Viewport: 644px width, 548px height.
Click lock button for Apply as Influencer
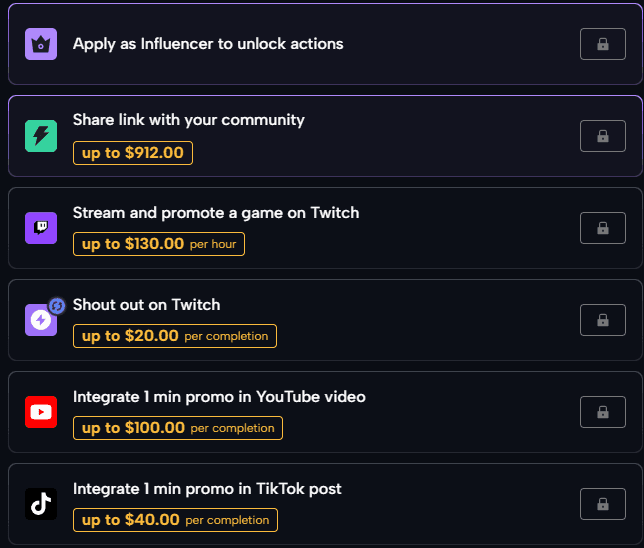pos(603,44)
